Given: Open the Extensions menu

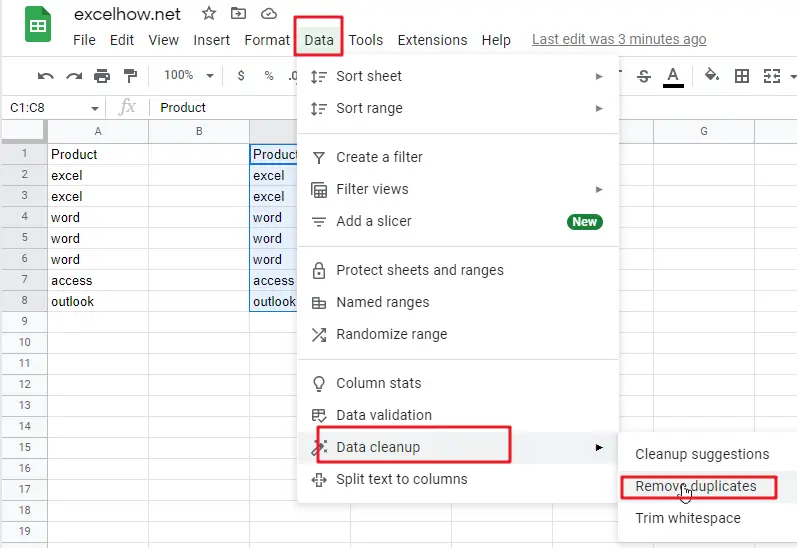Looking at the screenshot, I should (x=432, y=40).
